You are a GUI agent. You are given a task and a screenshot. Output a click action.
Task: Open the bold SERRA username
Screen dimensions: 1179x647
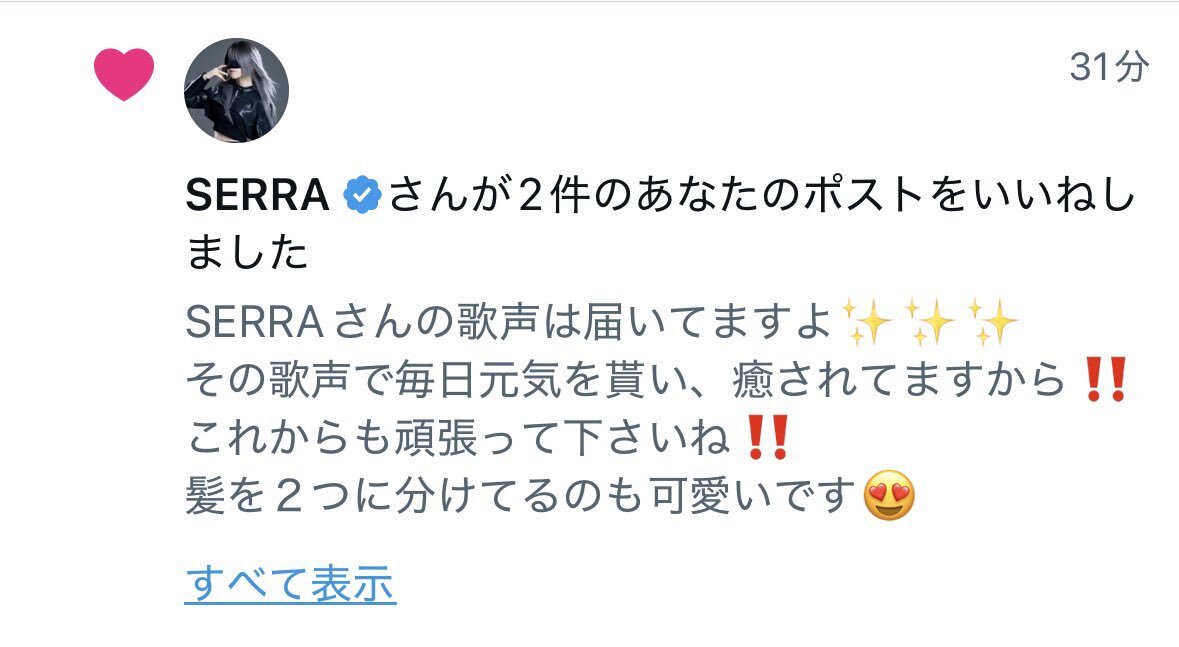point(257,195)
